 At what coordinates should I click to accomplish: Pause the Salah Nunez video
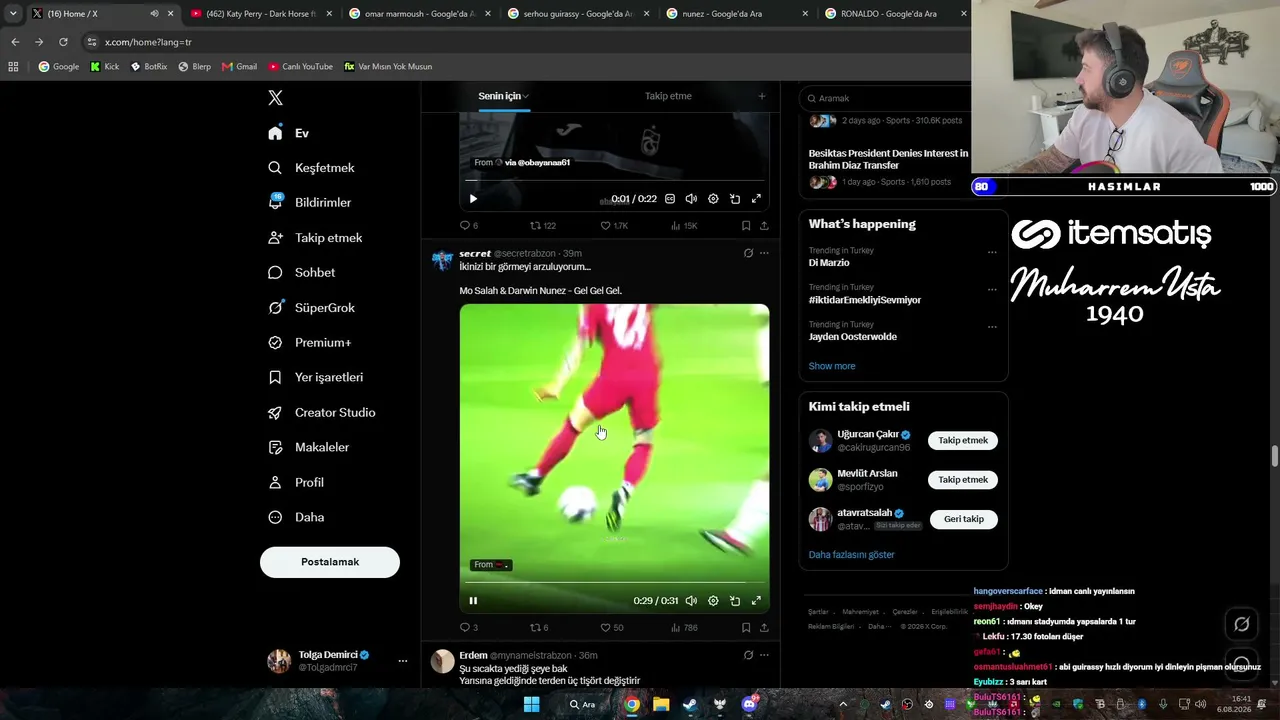[473, 601]
